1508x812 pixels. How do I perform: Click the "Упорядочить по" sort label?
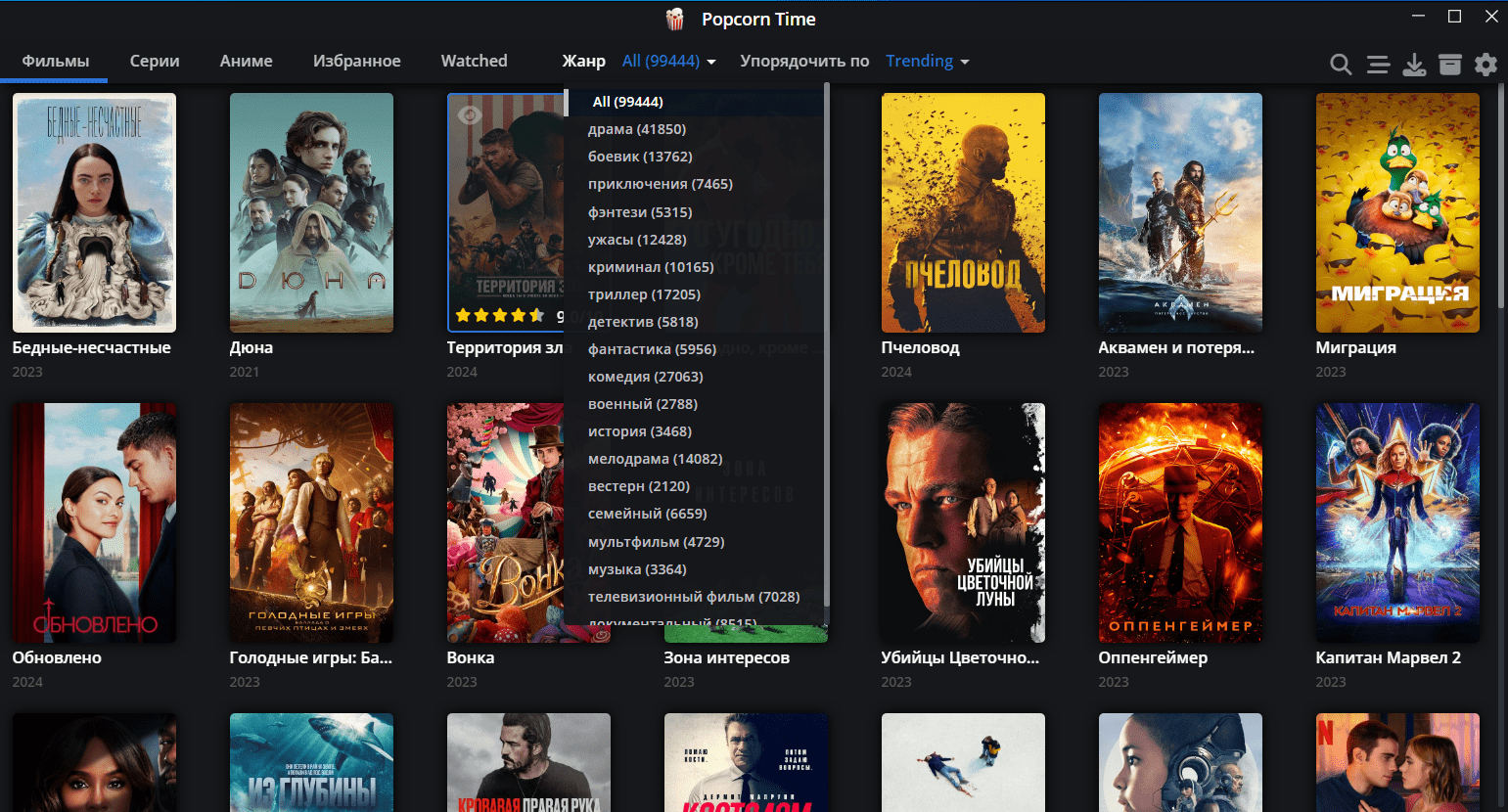804,61
